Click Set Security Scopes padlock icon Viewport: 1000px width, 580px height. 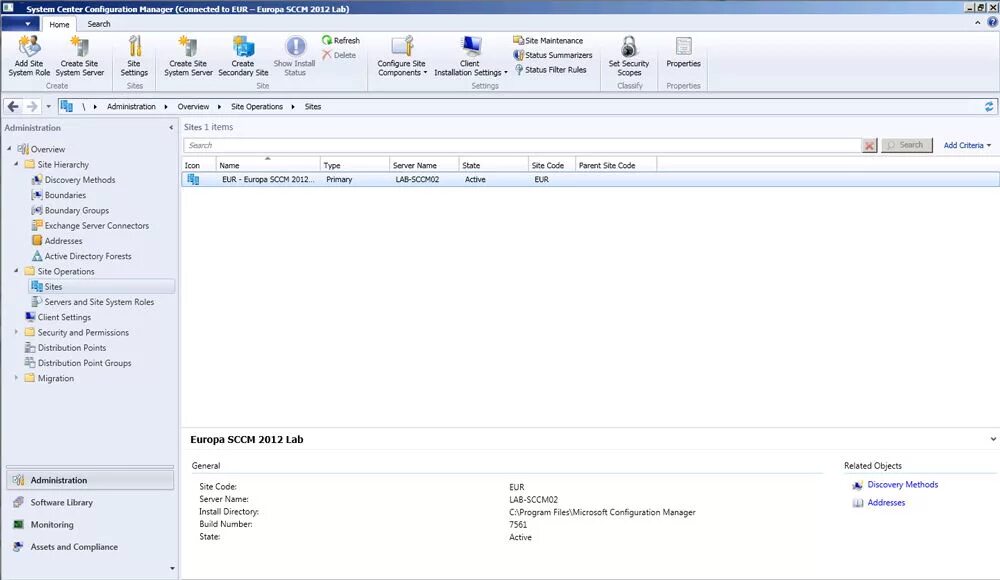[x=629, y=47]
